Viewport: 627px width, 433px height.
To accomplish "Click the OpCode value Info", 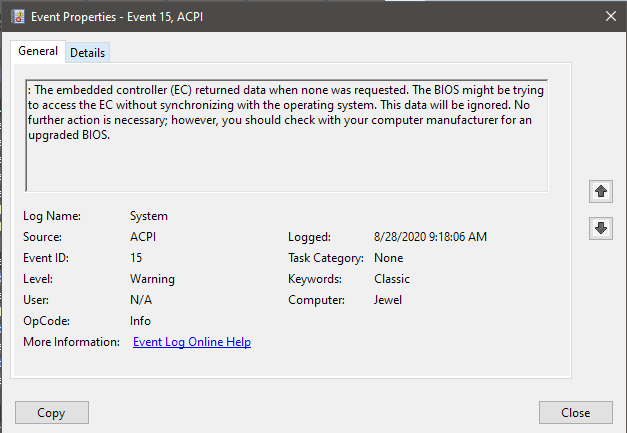I will tap(140, 321).
